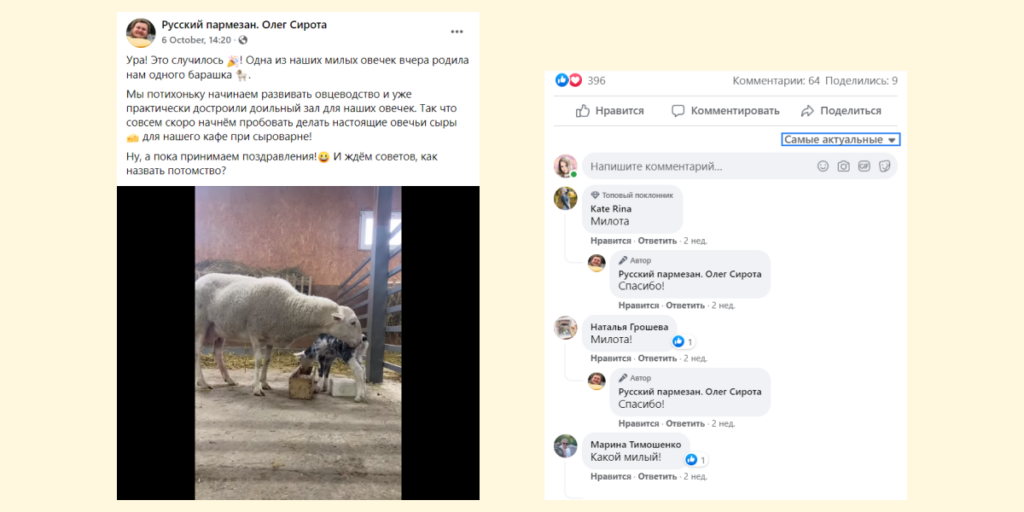Click Kate Rina's profile picture
This screenshot has width=1024, height=512.
pyautogui.click(x=566, y=198)
